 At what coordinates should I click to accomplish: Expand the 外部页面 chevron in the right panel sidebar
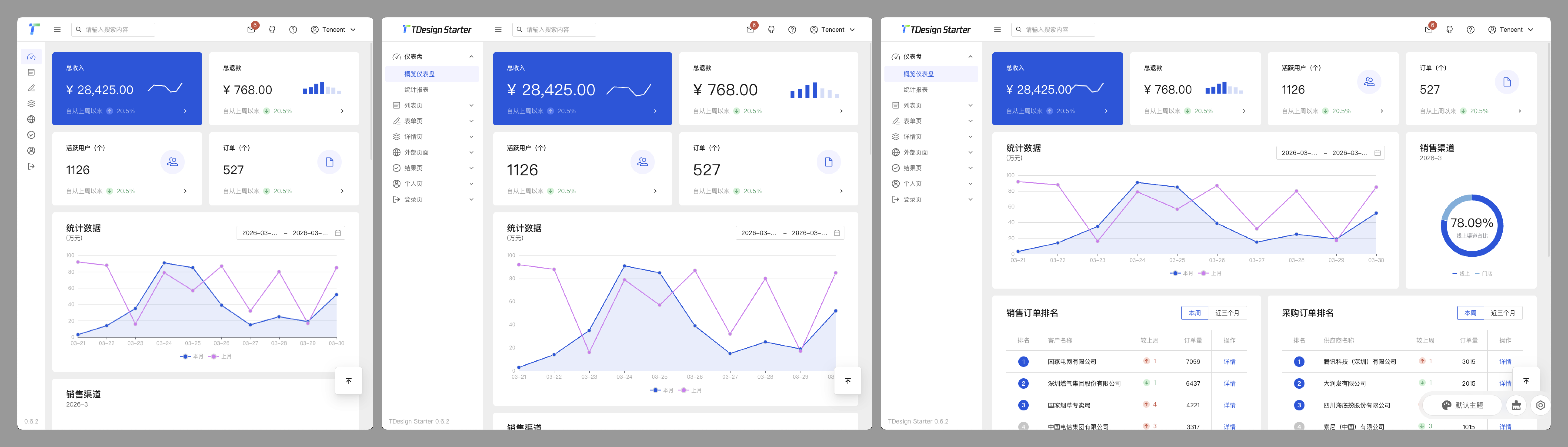point(970,152)
